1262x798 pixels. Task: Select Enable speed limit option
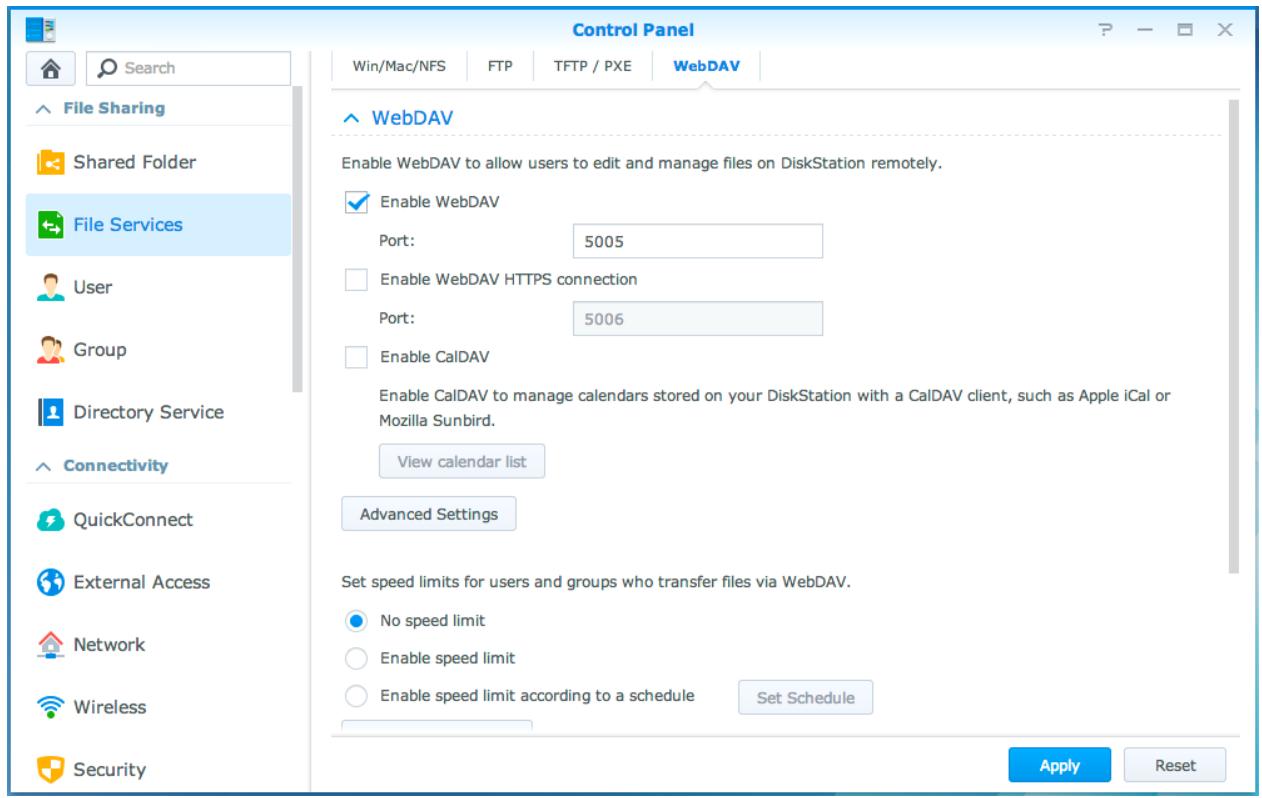click(355, 659)
